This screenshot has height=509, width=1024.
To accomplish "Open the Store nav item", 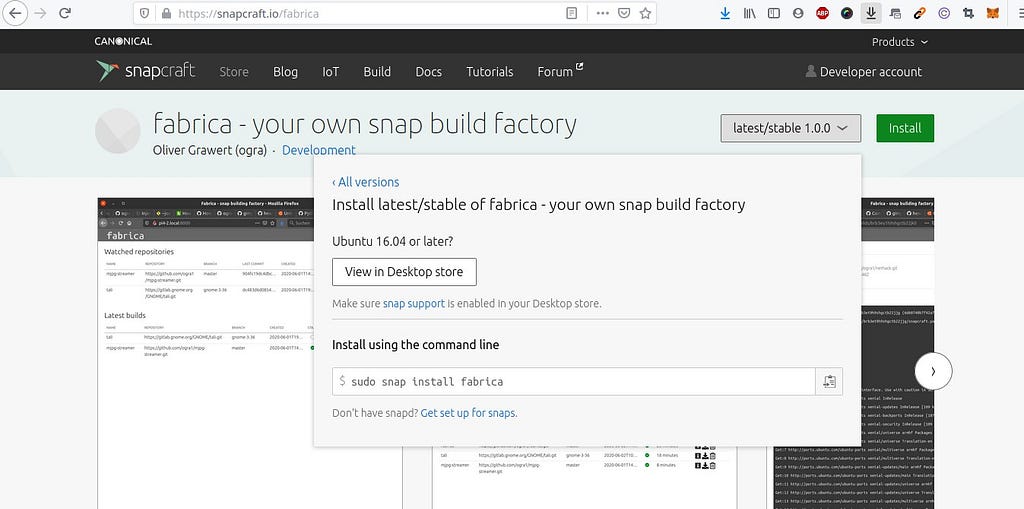I will [x=234, y=72].
